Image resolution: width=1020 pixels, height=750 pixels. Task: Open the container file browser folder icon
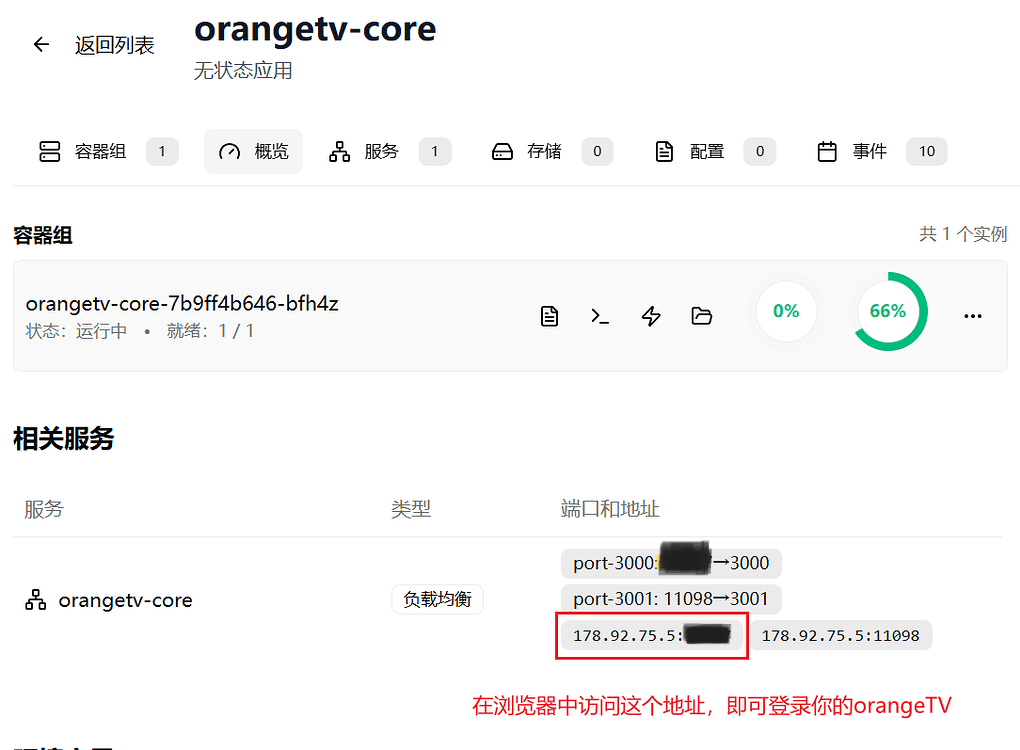(701, 315)
